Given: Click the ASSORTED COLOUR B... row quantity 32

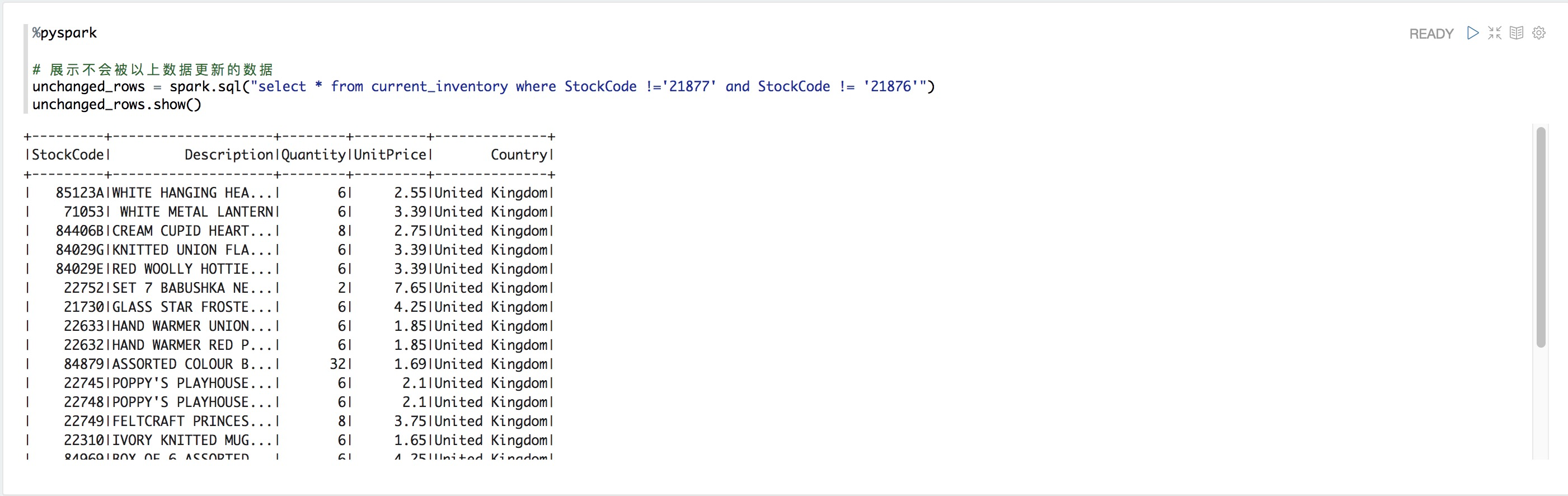Looking at the screenshot, I should click(338, 364).
